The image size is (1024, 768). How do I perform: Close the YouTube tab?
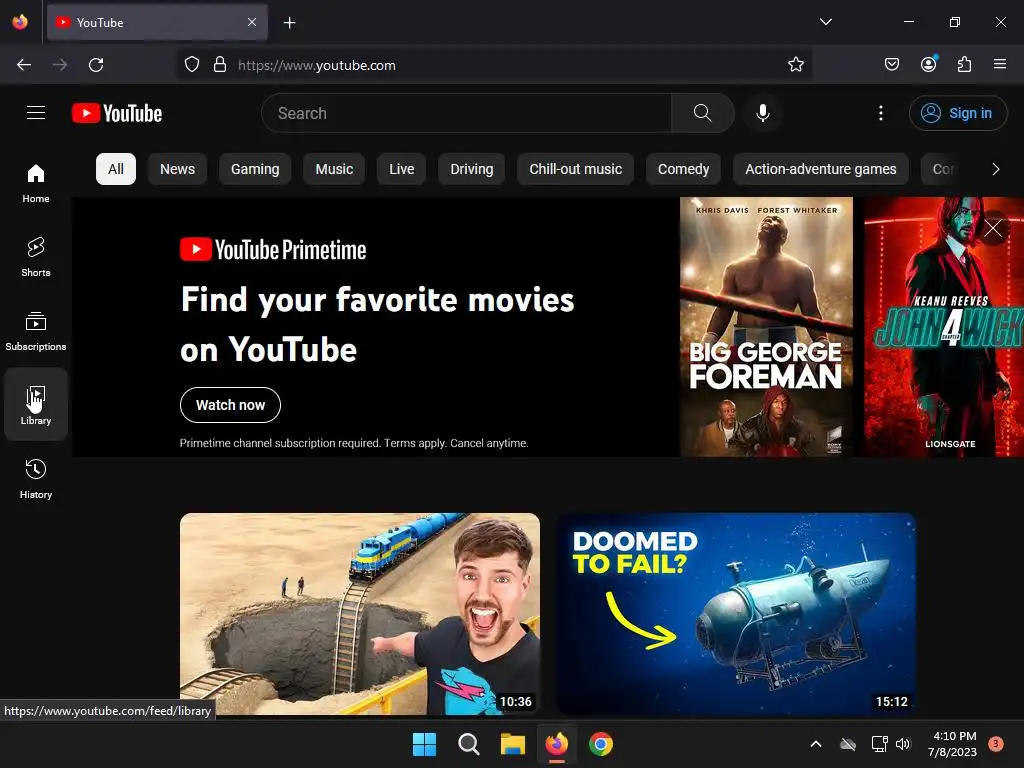pos(252,22)
